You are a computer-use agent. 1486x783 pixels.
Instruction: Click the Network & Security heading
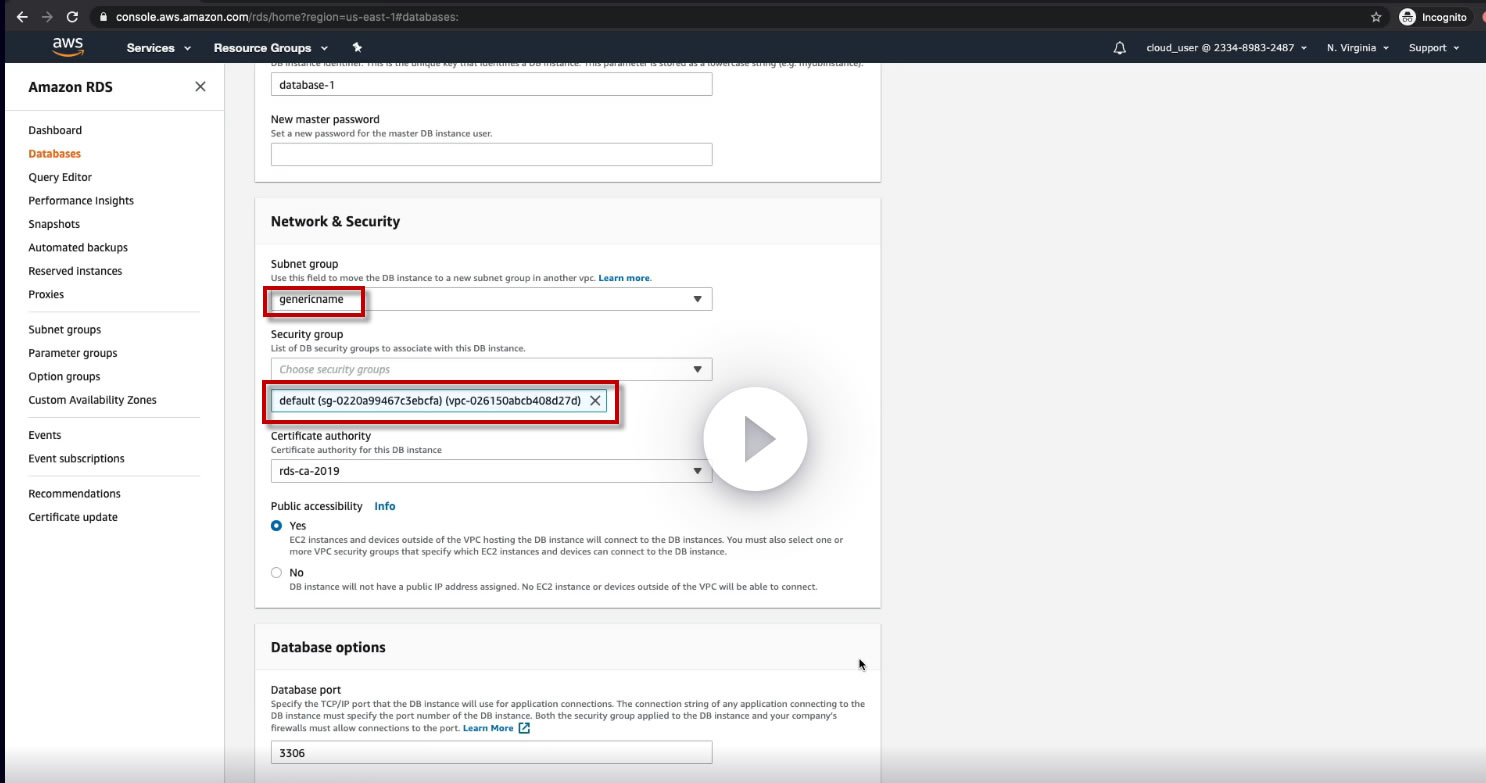coord(335,221)
